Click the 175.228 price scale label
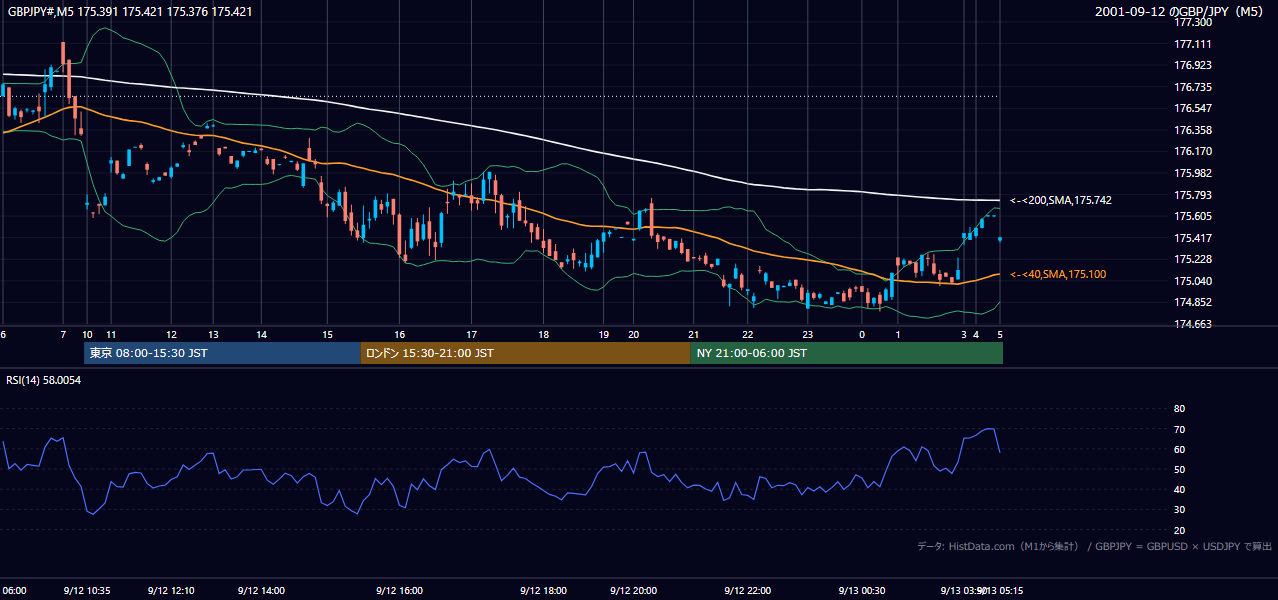Image resolution: width=1278 pixels, height=600 pixels. [1192, 259]
